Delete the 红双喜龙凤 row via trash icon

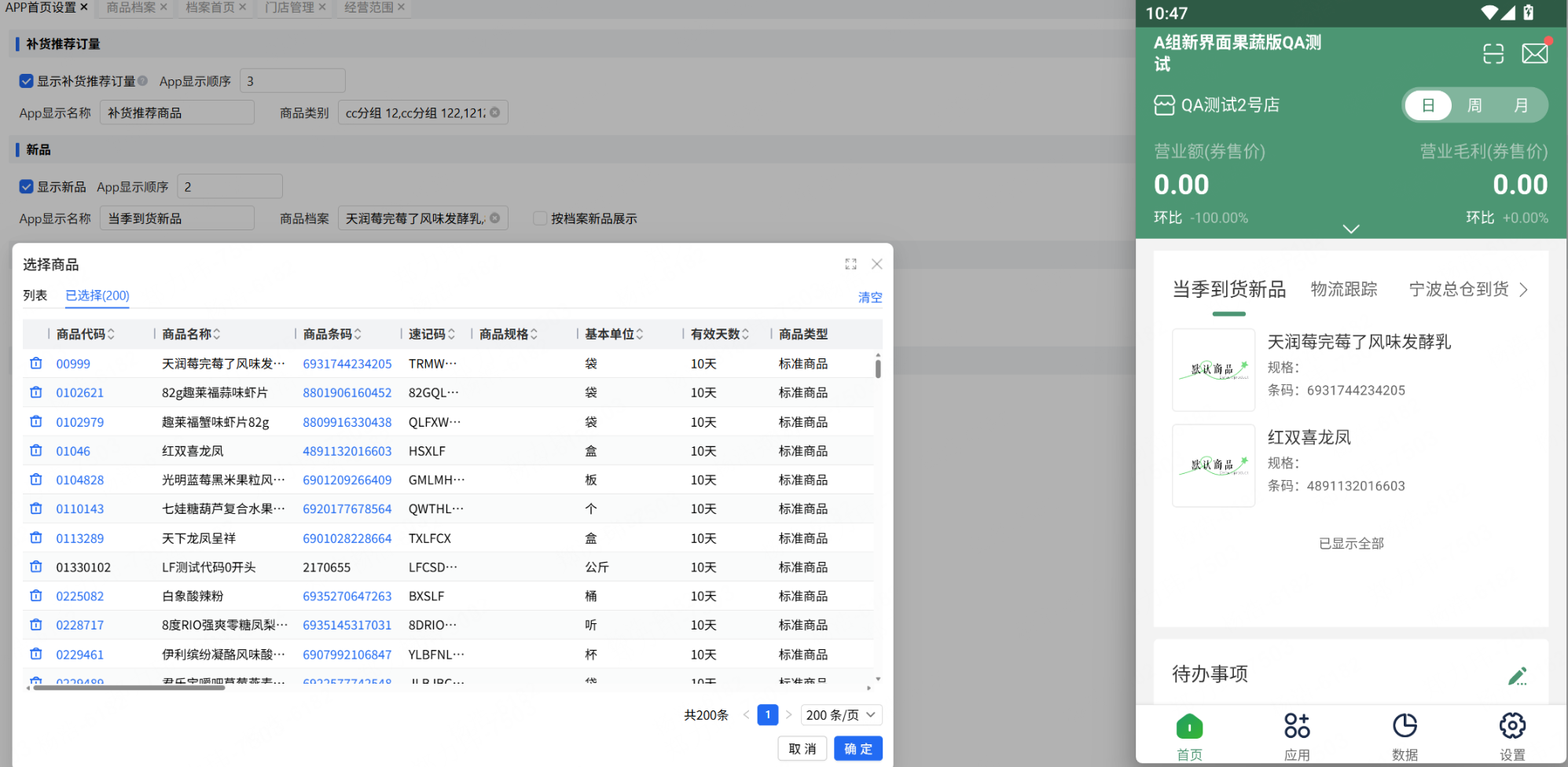pyautogui.click(x=36, y=451)
